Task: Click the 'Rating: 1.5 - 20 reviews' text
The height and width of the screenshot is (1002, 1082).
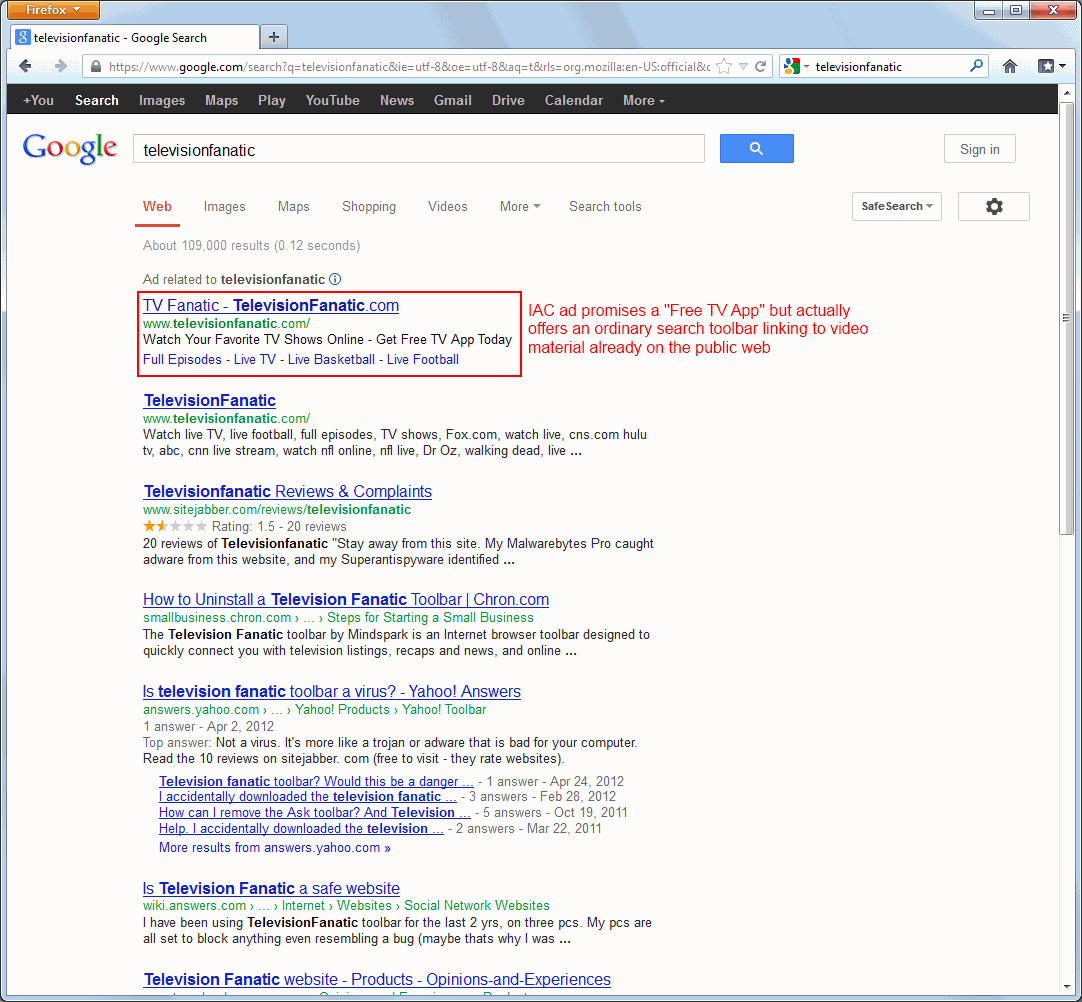Action: (x=279, y=527)
